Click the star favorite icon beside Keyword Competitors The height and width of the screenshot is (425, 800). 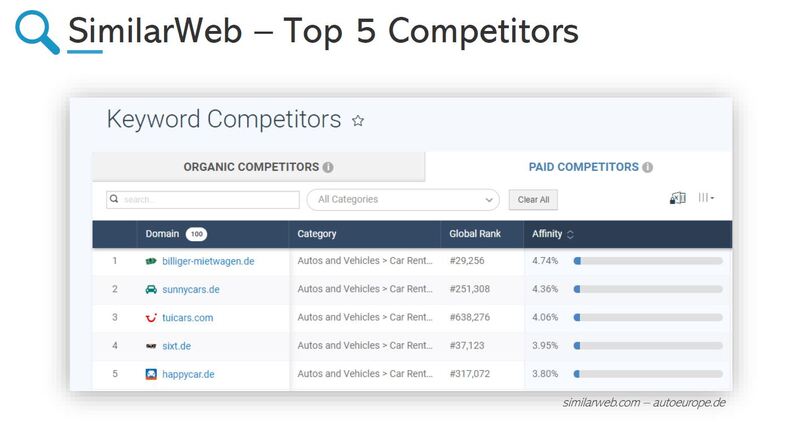[x=358, y=121]
